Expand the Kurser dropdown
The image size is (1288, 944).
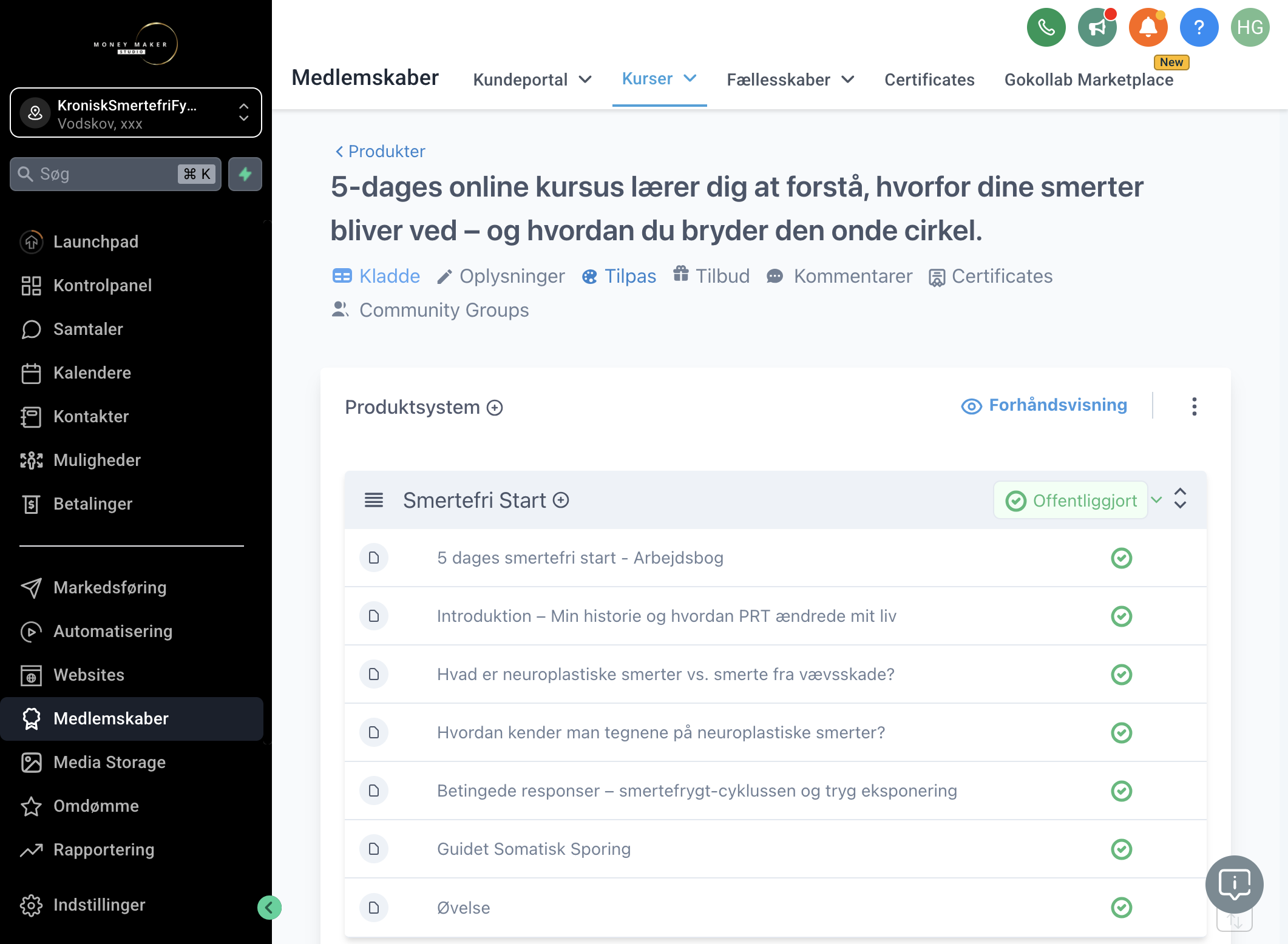[659, 79]
